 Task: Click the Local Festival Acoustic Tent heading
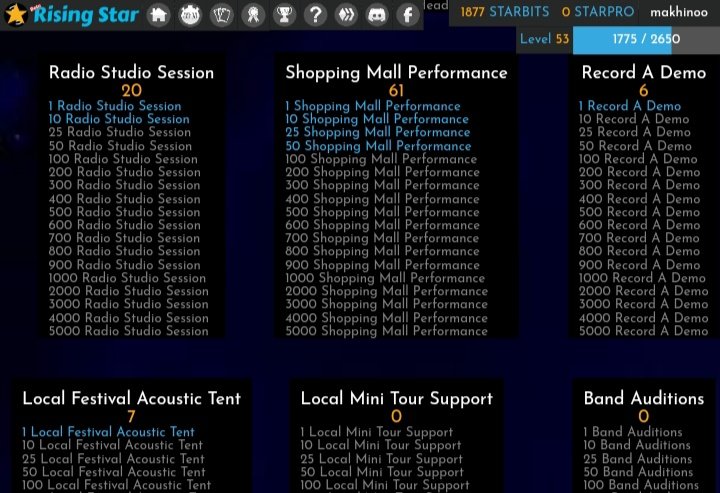[x=131, y=398]
